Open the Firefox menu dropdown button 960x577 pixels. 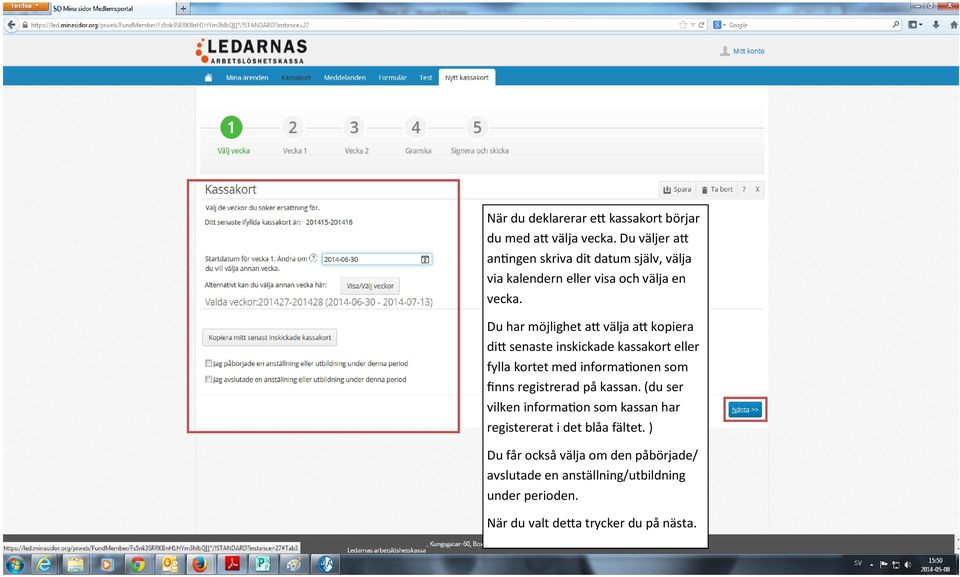coord(26,6)
